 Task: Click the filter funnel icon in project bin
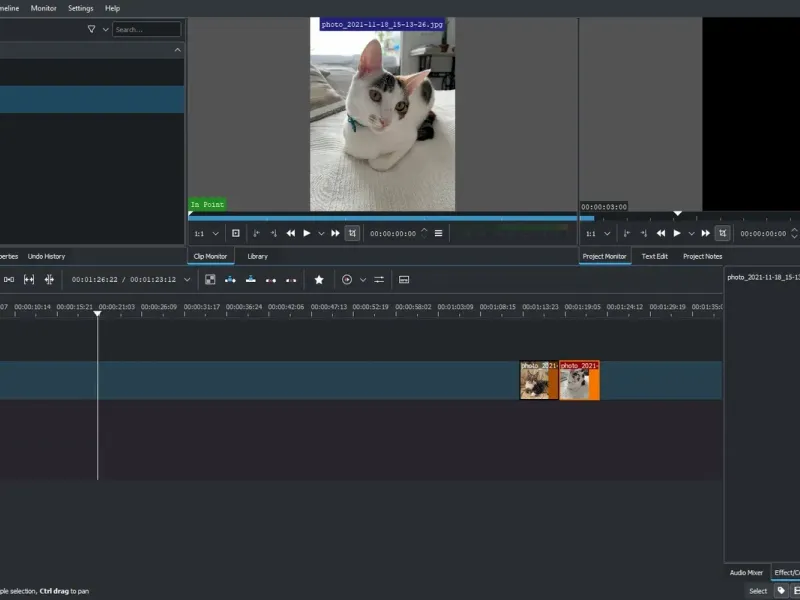[x=92, y=30]
